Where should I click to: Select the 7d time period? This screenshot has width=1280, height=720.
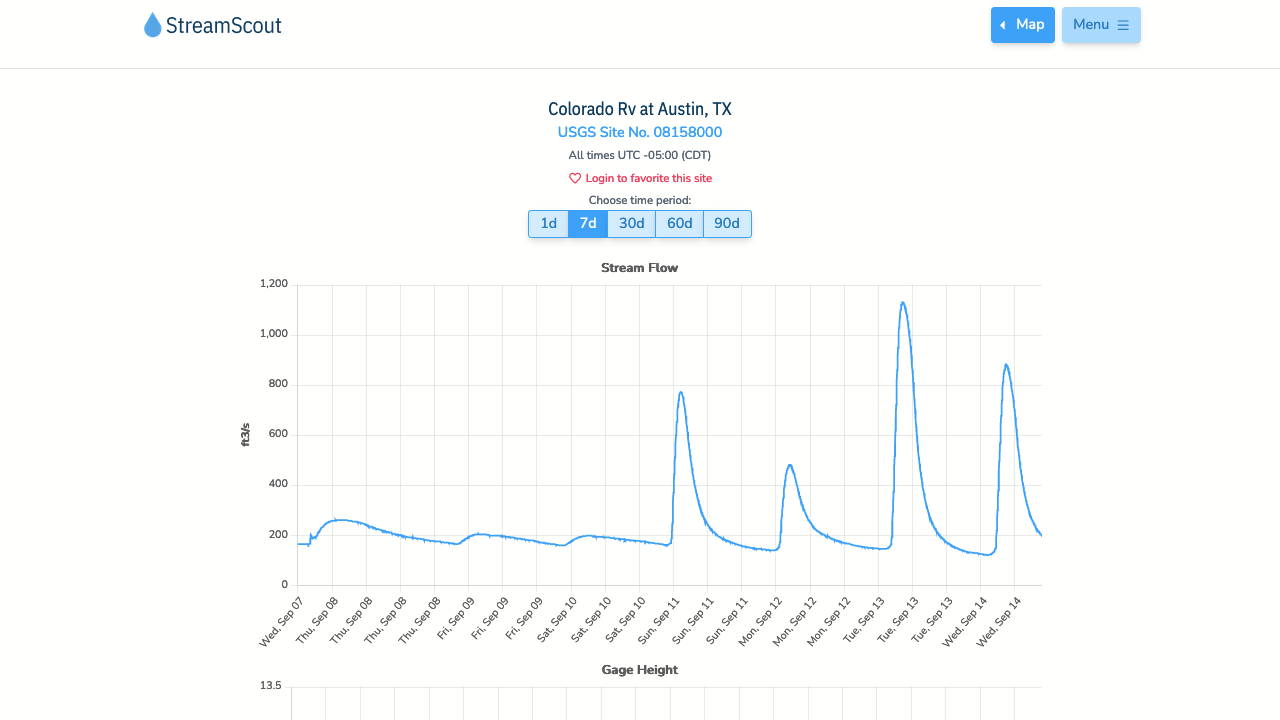coord(588,224)
